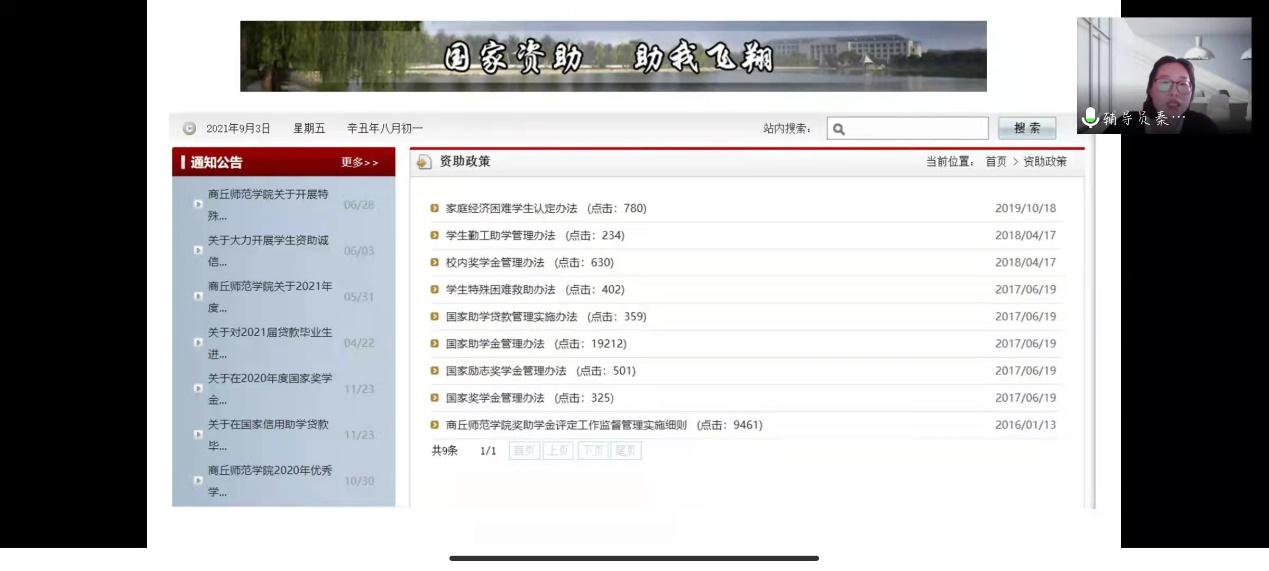Click bullet icon before 家庭经济困难学生认定办法
The height and width of the screenshot is (571, 1269).
coord(435,209)
